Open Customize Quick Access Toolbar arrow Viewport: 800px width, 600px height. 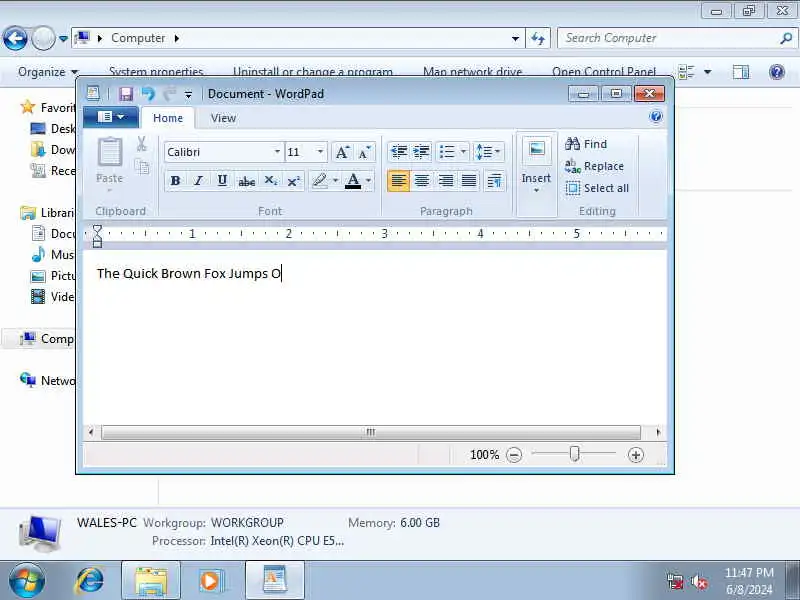tap(188, 94)
